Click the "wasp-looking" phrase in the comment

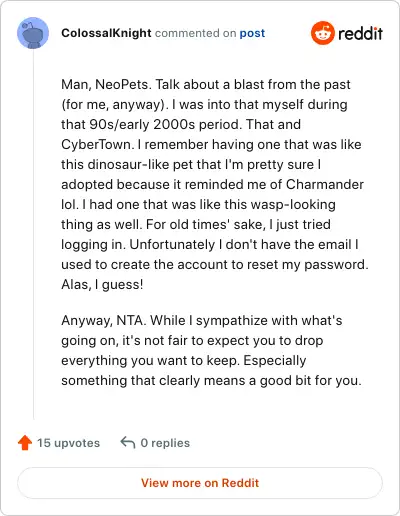click(x=293, y=205)
